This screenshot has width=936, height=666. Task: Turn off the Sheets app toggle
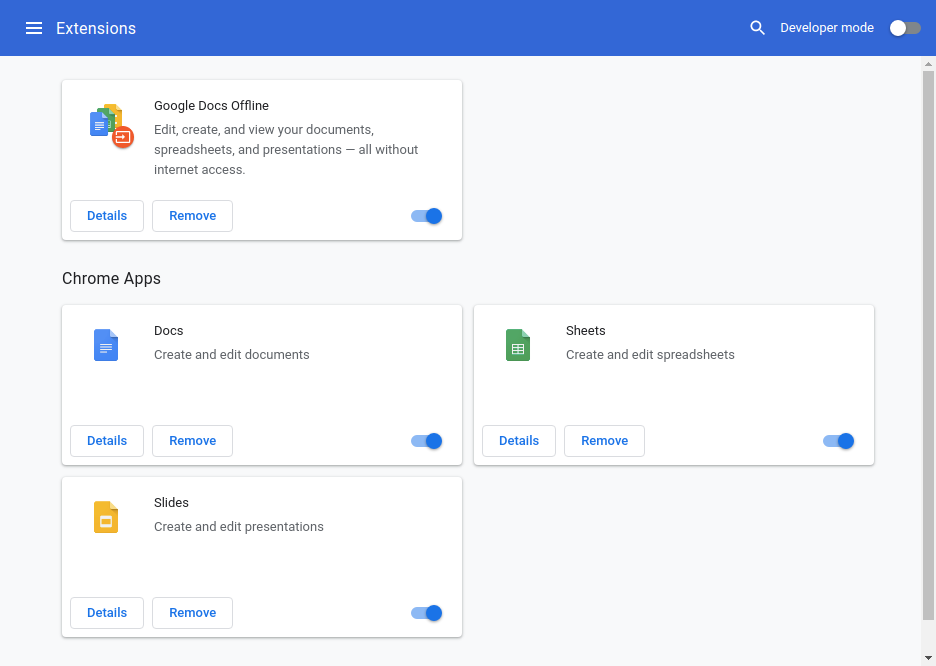click(838, 441)
